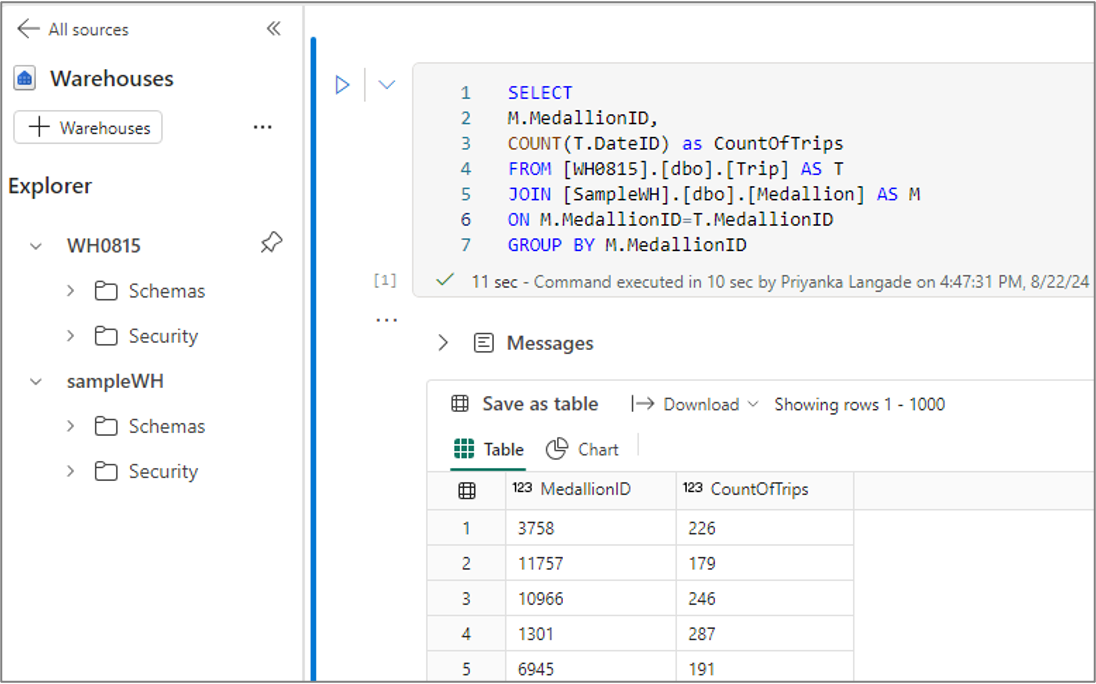Run the SQL cell with play icon
The height and width of the screenshot is (684, 1096).
tap(342, 85)
